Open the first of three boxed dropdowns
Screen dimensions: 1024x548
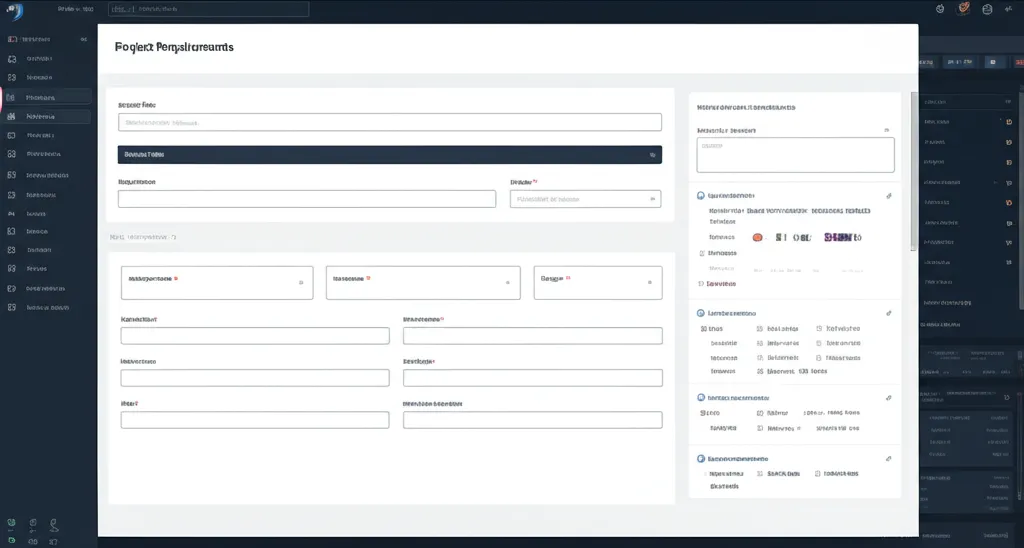click(217, 283)
